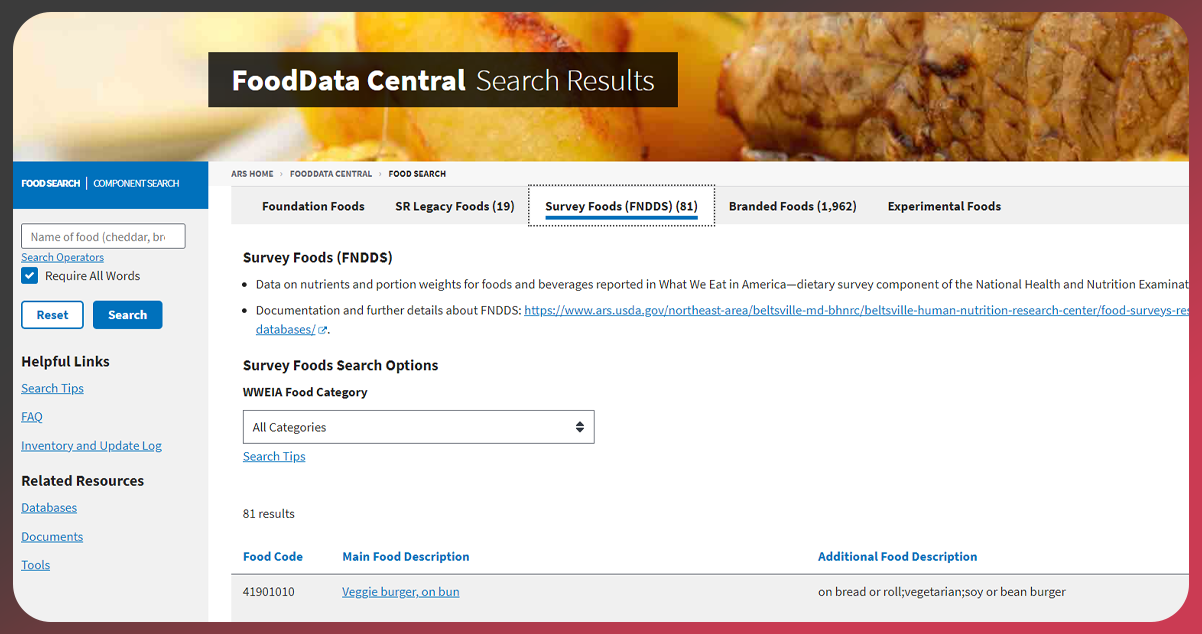This screenshot has height=634, width=1202.
Task: Open Inventory and Update Log link
Action: pos(91,446)
